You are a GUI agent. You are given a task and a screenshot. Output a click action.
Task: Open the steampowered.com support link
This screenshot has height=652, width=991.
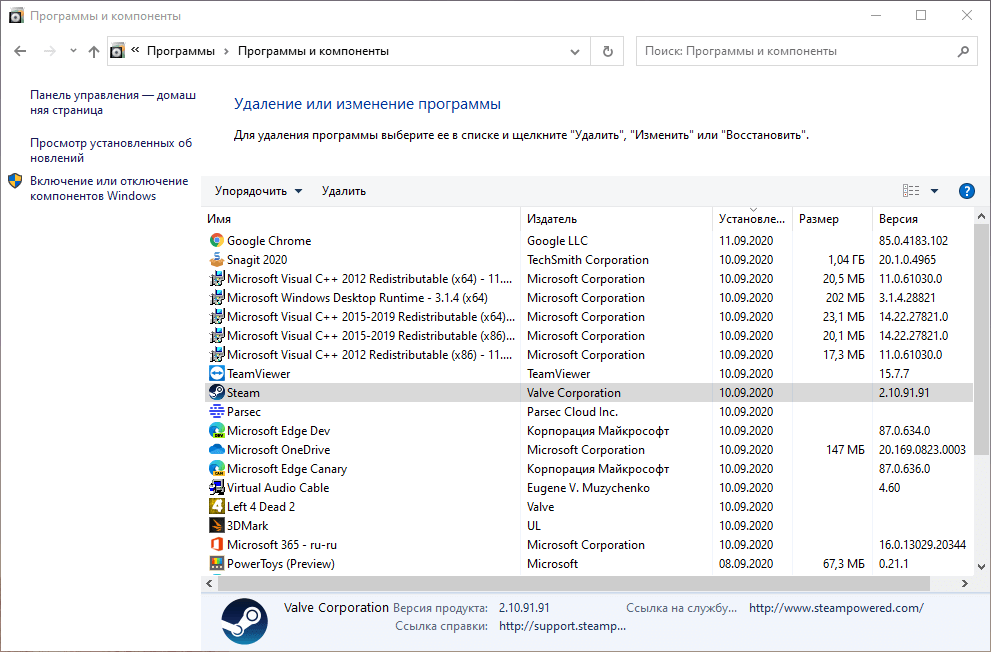coord(836,608)
